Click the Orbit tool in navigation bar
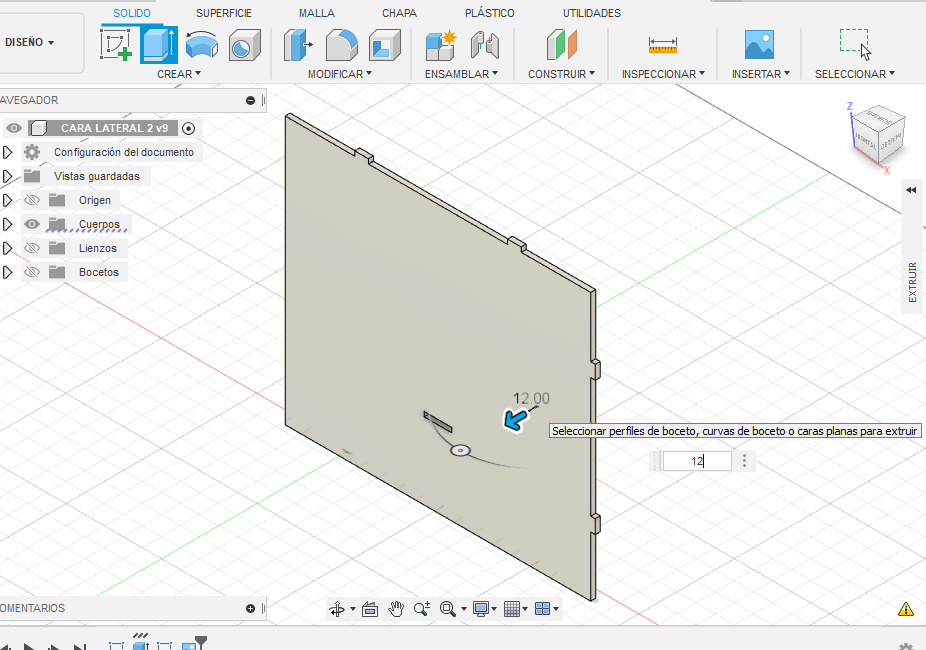This screenshot has width=926, height=650. click(x=337, y=609)
